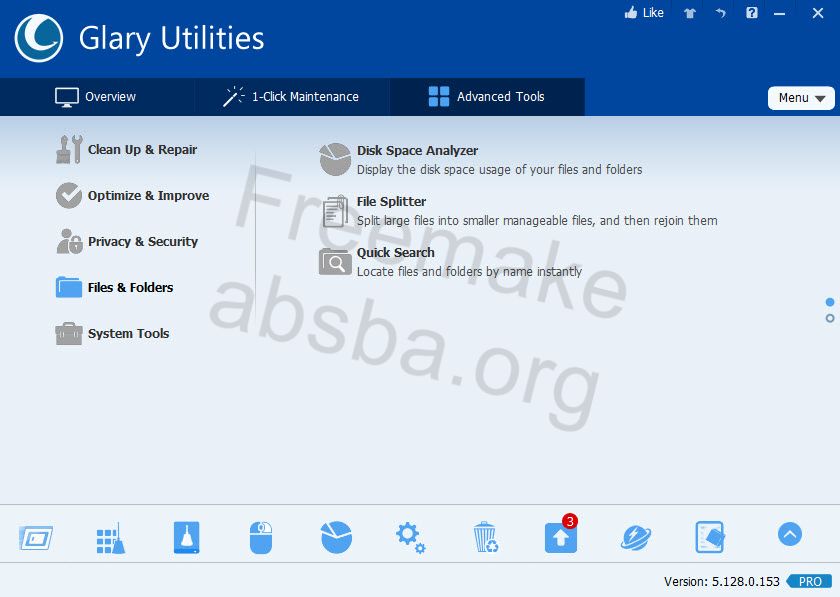Minimize the Glary Utilities window
Screen dimensions: 840x597
point(779,13)
